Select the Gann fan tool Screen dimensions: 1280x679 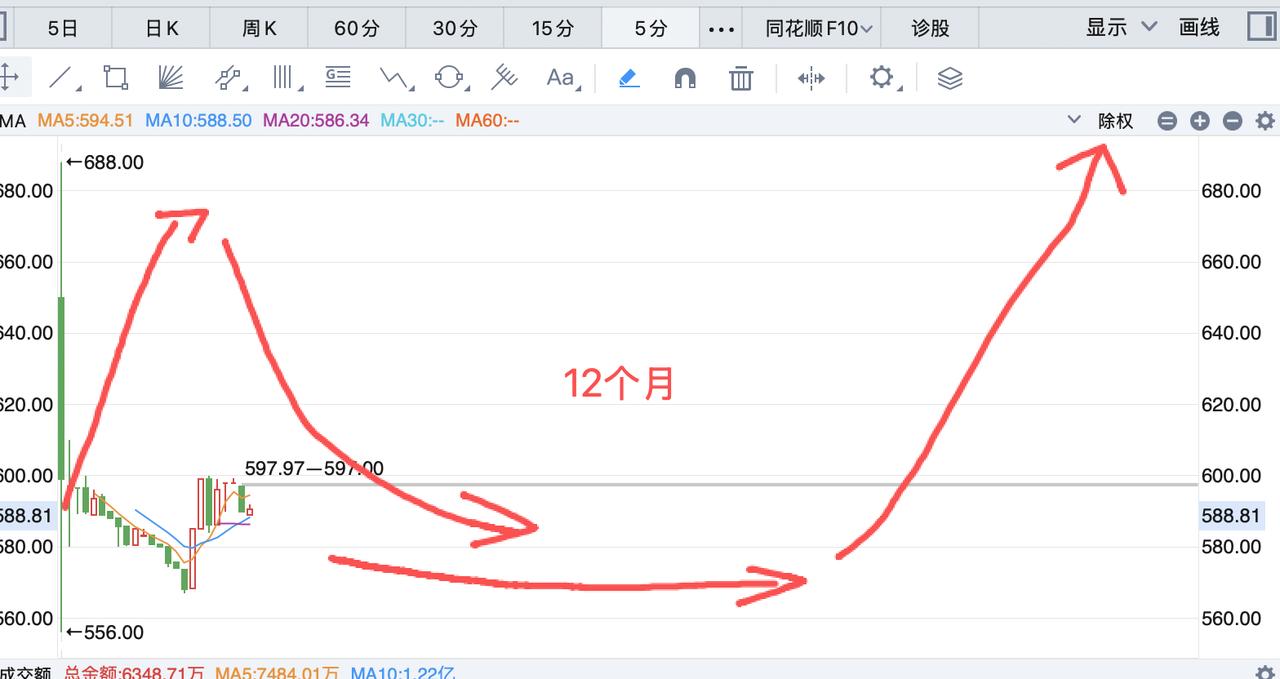point(167,76)
